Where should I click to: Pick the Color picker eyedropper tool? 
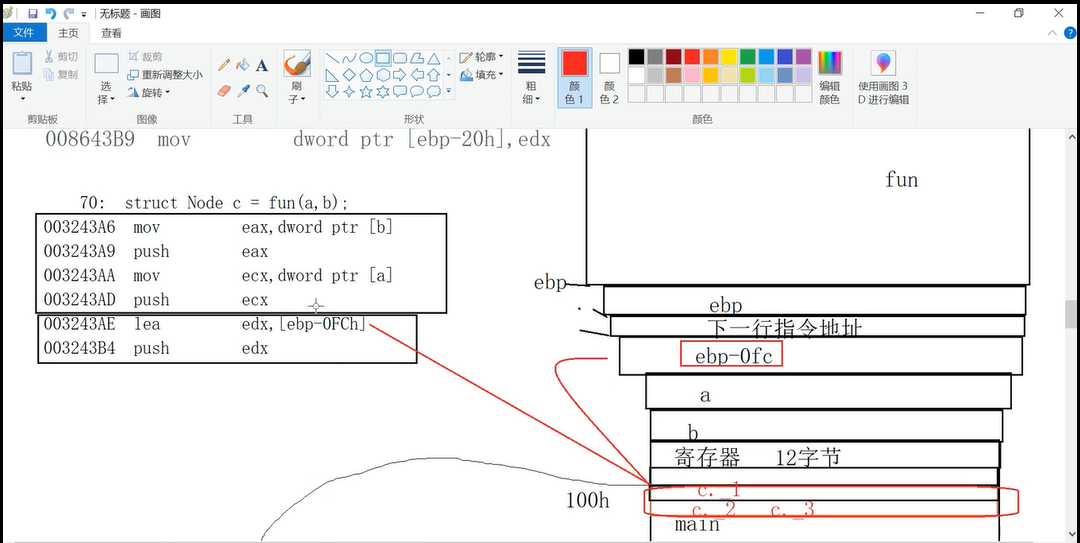(x=243, y=91)
